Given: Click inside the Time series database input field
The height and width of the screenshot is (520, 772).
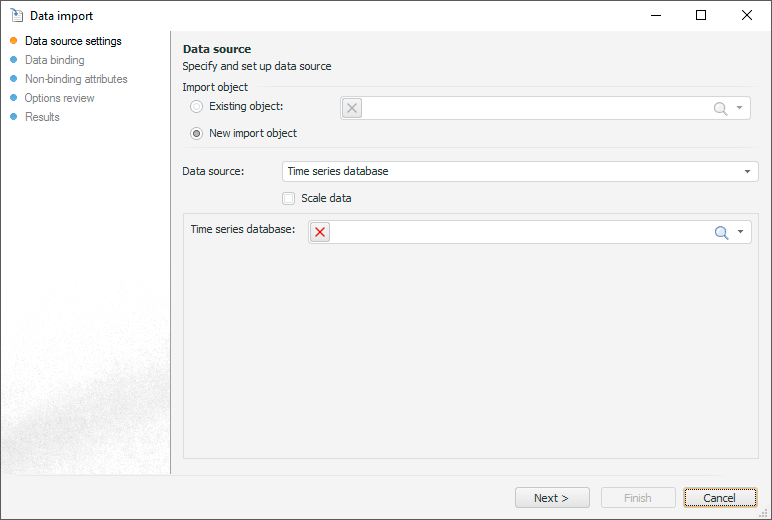Looking at the screenshot, I should (x=520, y=232).
